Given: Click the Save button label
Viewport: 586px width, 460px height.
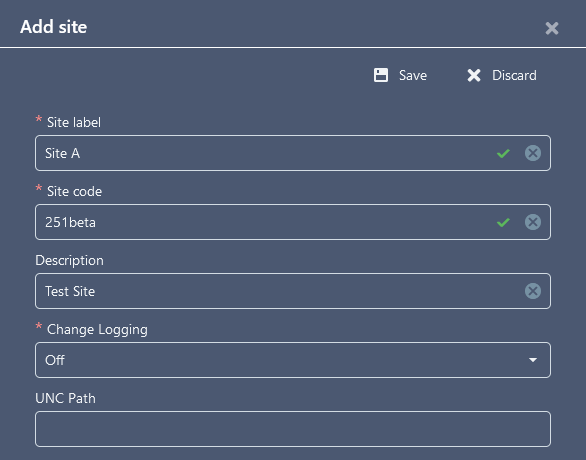Looking at the screenshot, I should [413, 75].
